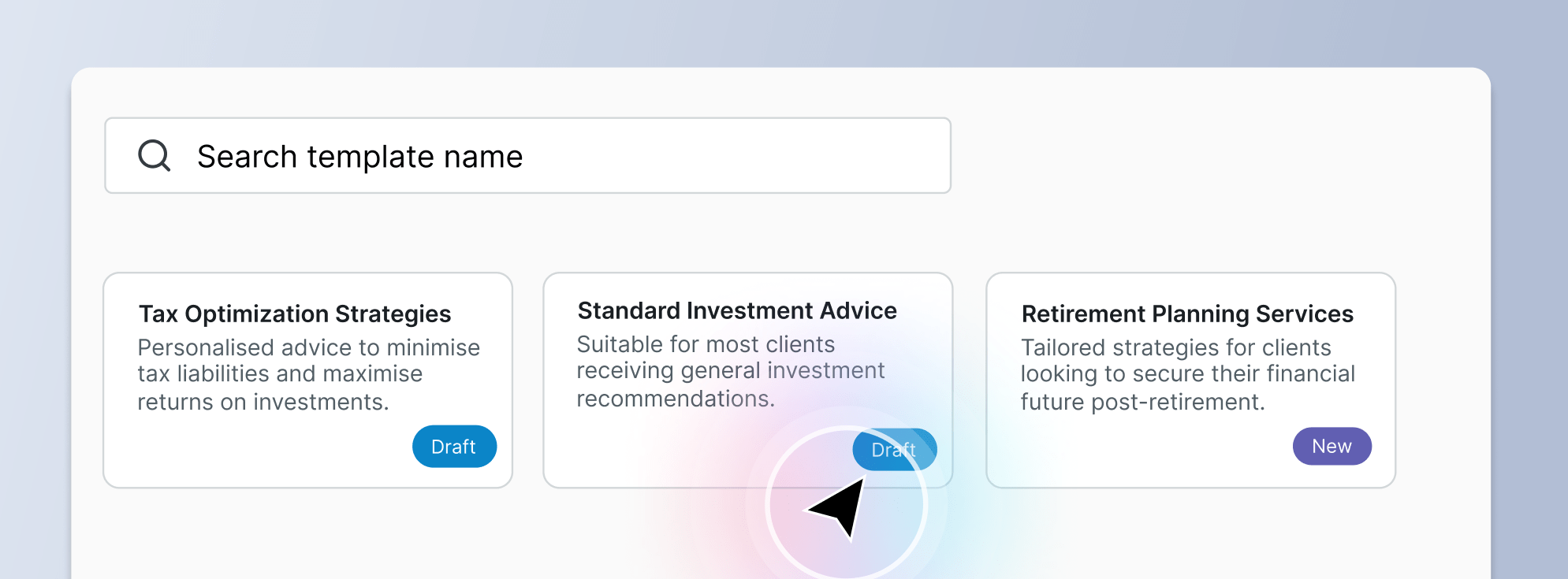Focus the Search template name field
This screenshot has width=1568, height=579.
pos(552,156)
